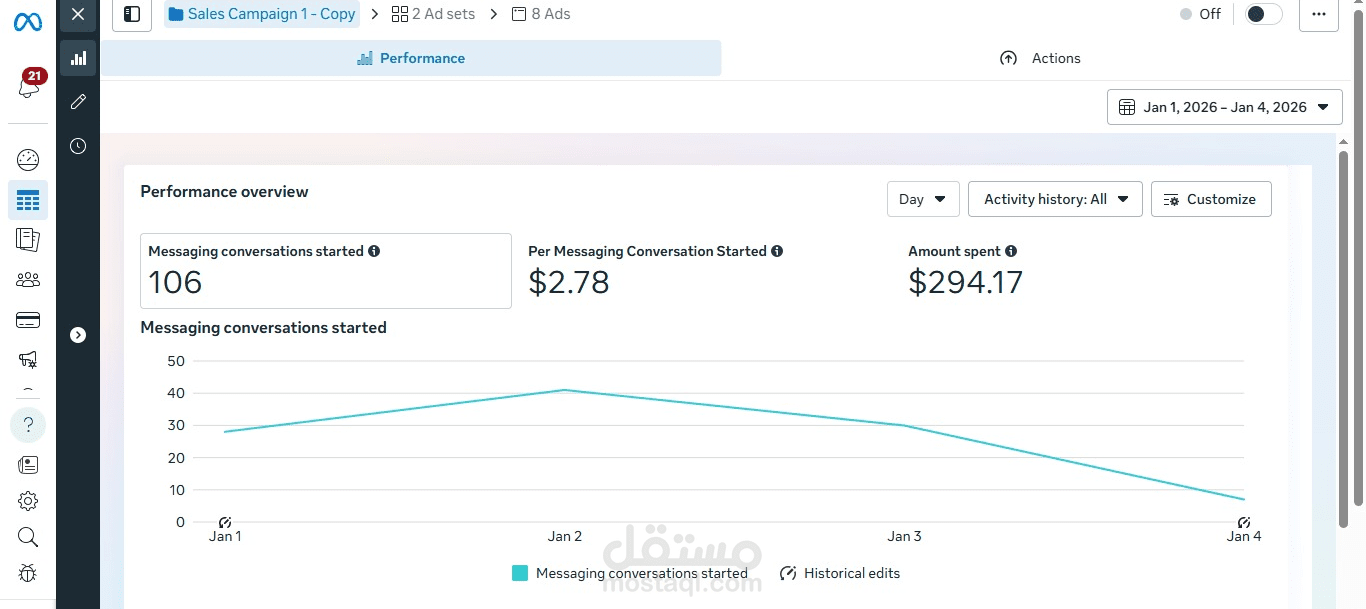Viewport: 1366px width, 609px height.
Task: Turn on the campaign Off toggle switch
Action: (1263, 14)
